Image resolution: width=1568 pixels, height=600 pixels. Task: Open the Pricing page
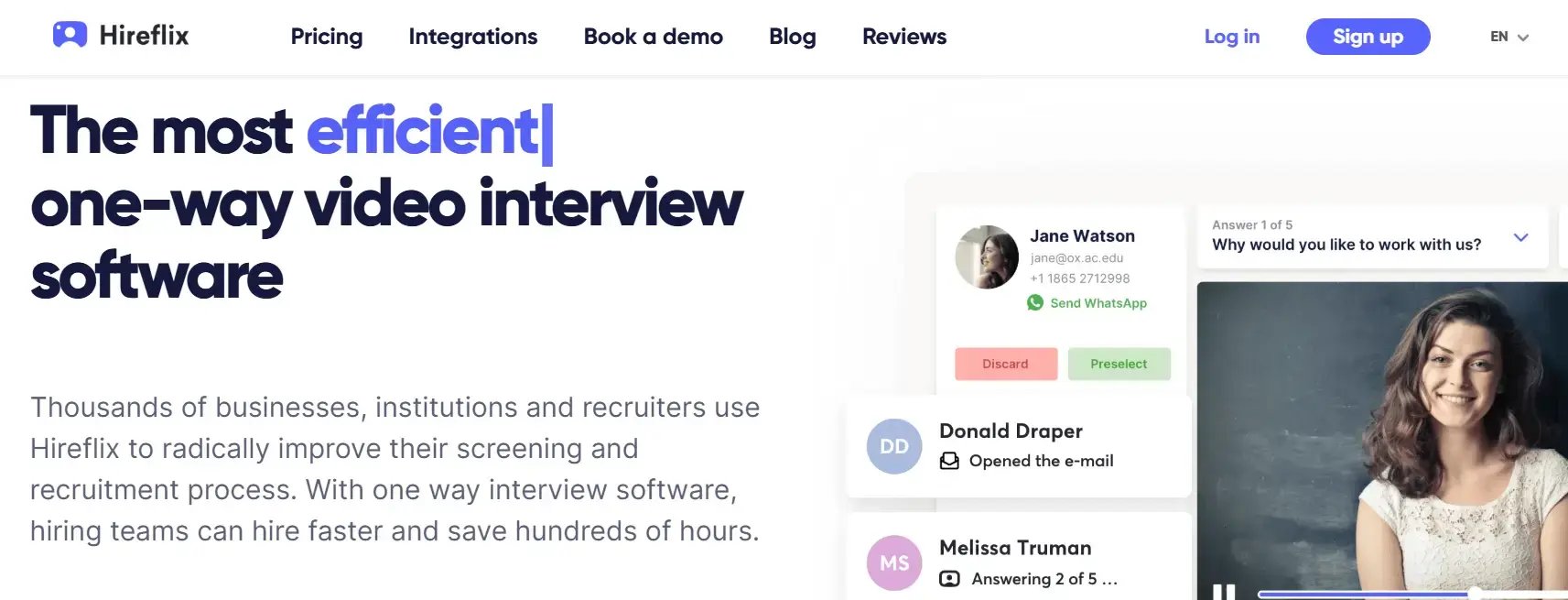[327, 37]
